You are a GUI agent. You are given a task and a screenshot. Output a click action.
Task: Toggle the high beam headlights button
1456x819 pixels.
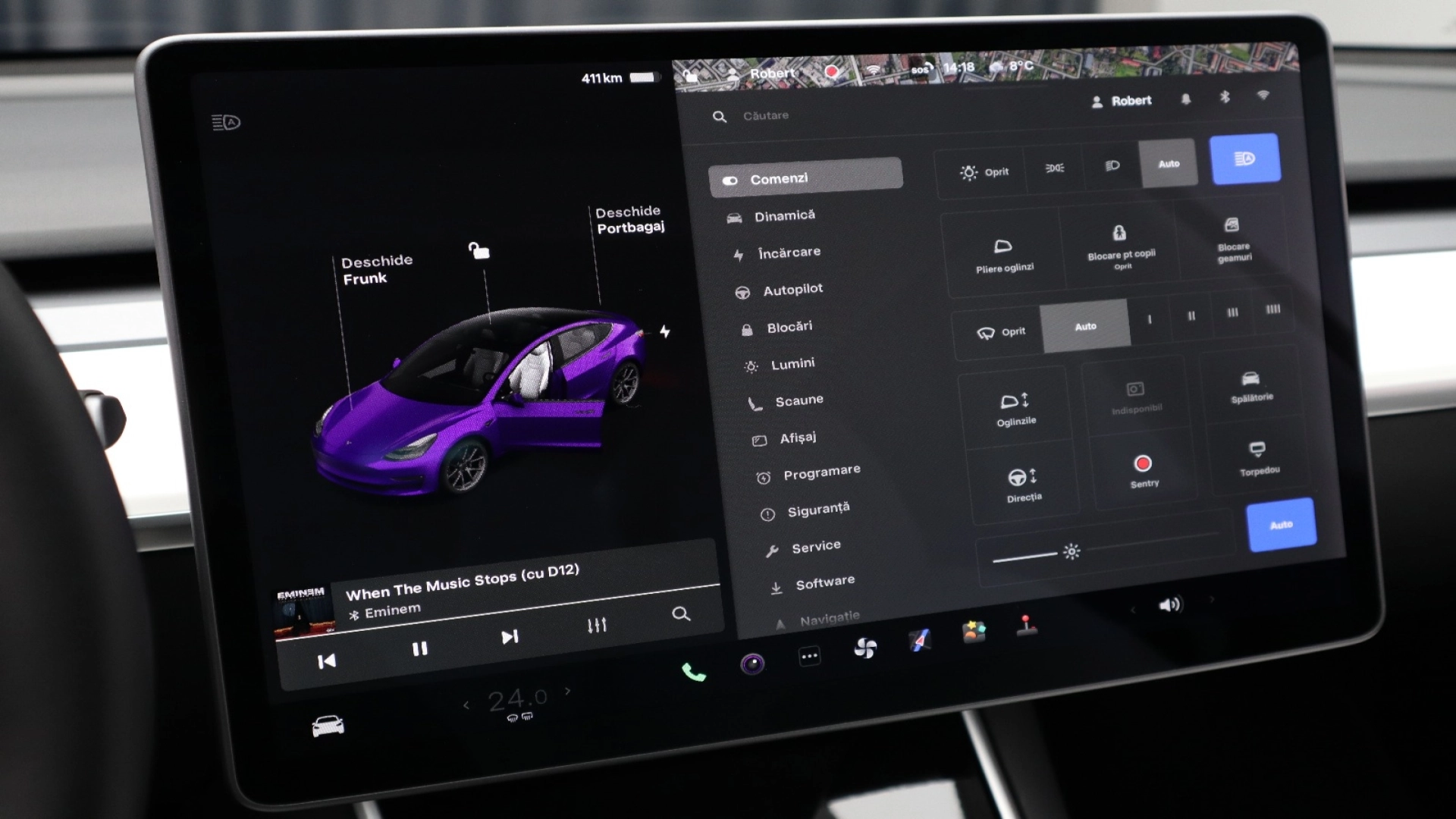tap(1244, 158)
